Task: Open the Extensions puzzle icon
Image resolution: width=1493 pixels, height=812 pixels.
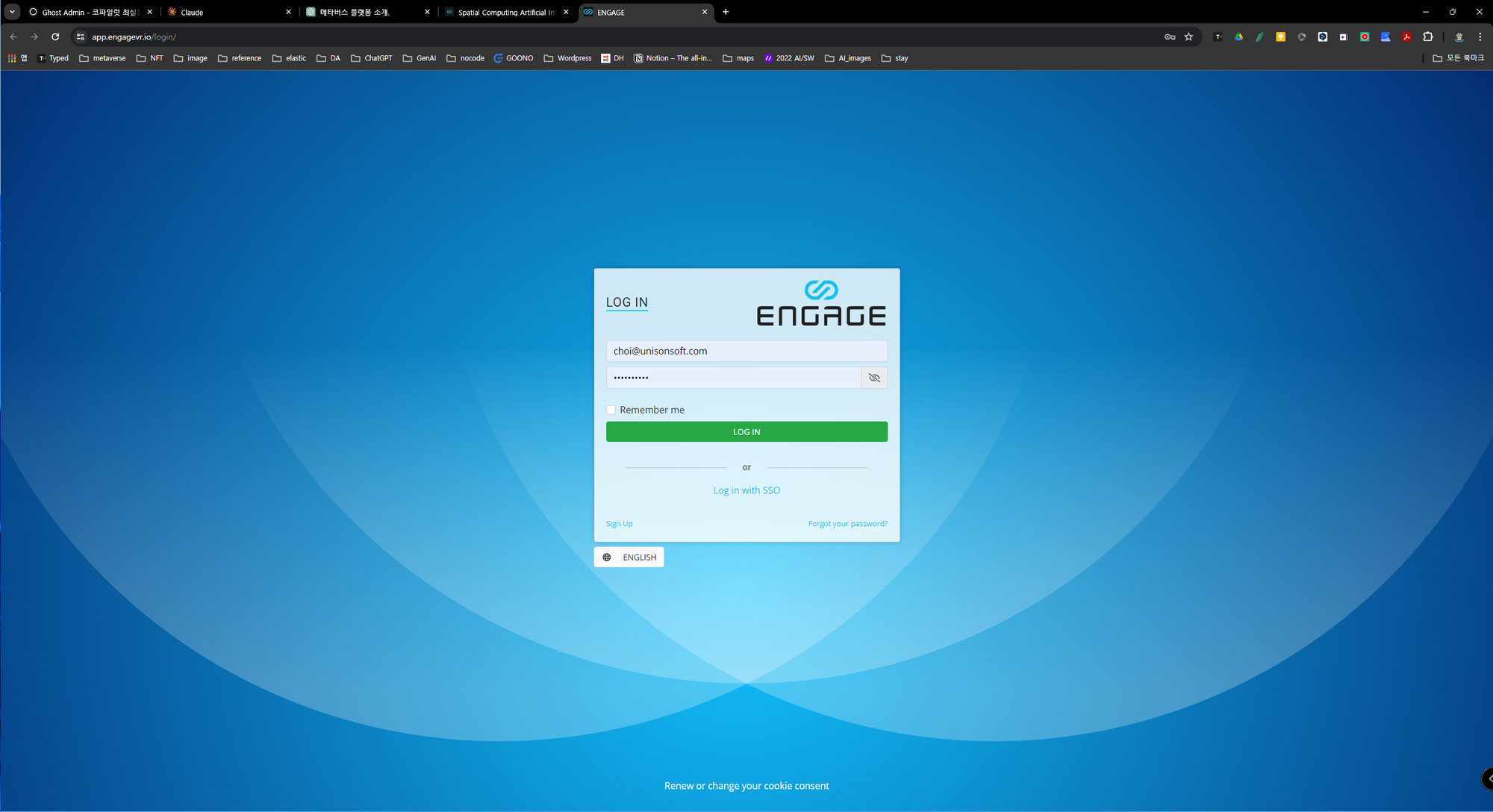Action: [1428, 37]
